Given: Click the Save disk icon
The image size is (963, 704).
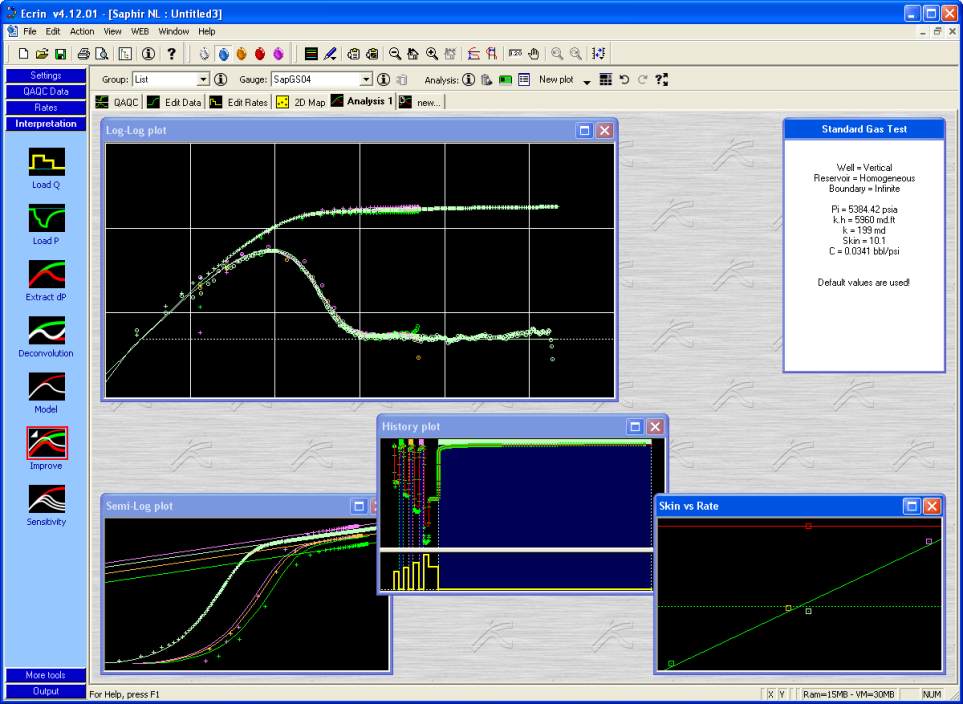Looking at the screenshot, I should click(x=60, y=53).
